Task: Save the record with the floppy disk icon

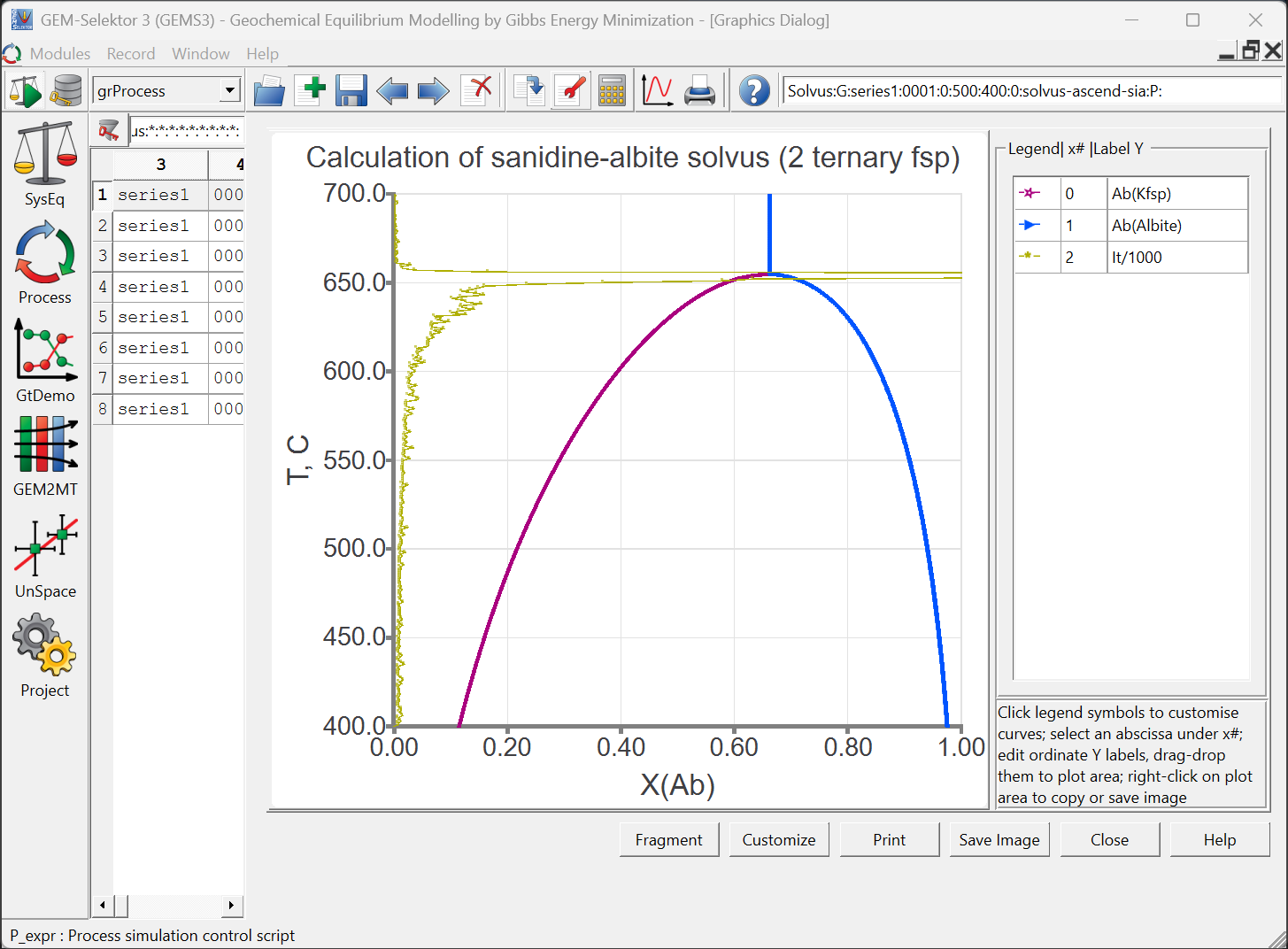Action: 351,90
